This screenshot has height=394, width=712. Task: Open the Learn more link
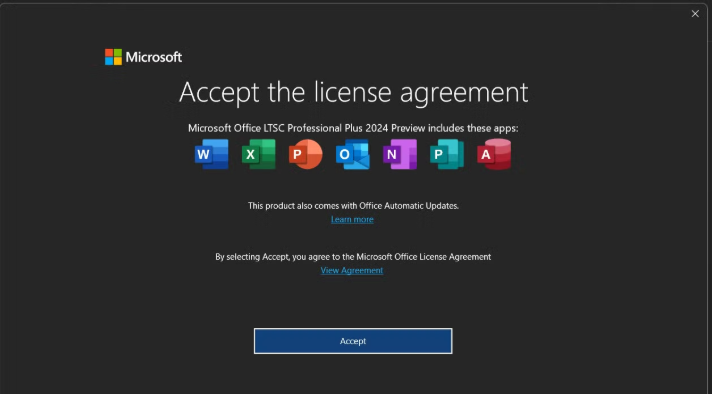[x=352, y=219]
